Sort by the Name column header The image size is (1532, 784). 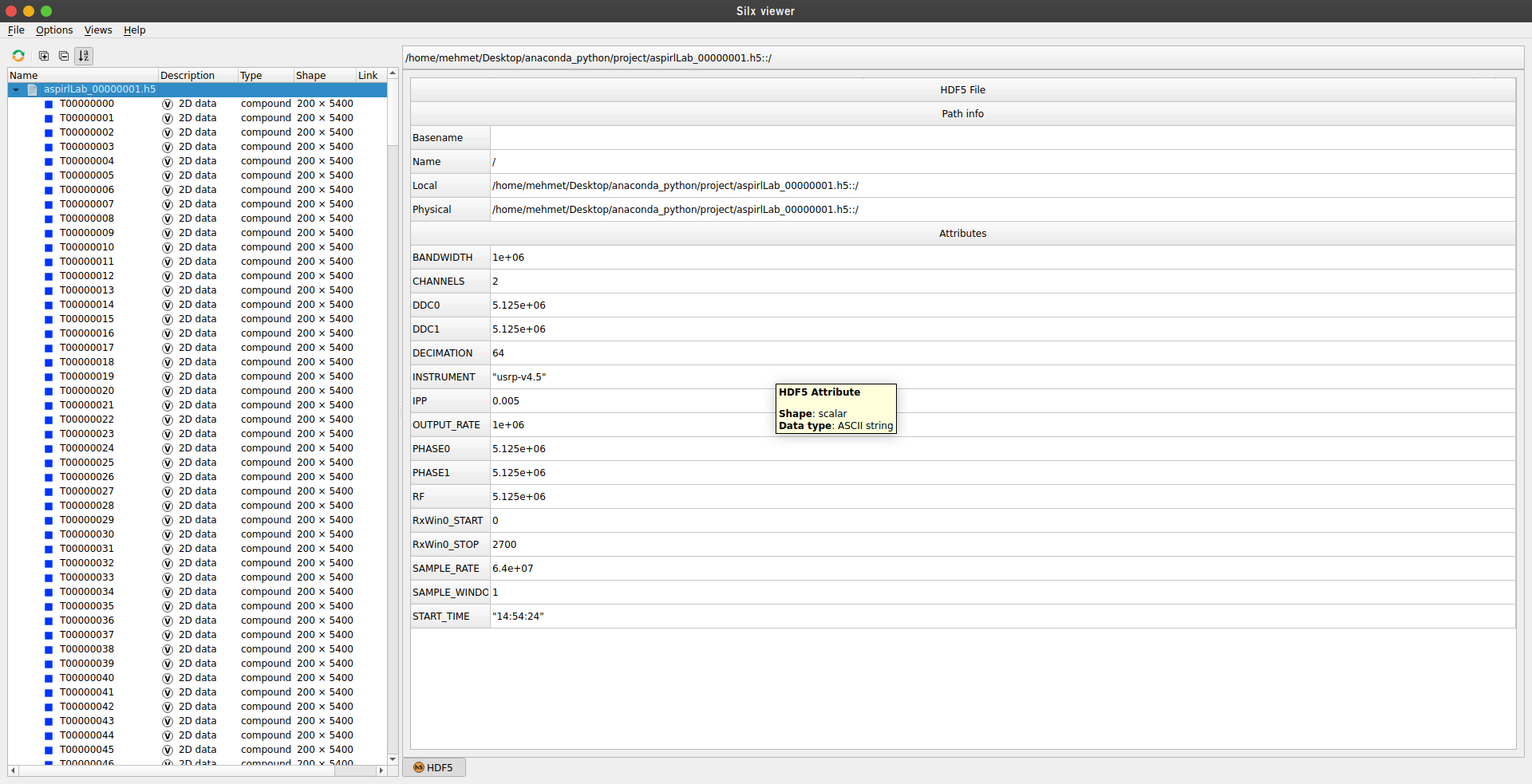click(x=83, y=76)
